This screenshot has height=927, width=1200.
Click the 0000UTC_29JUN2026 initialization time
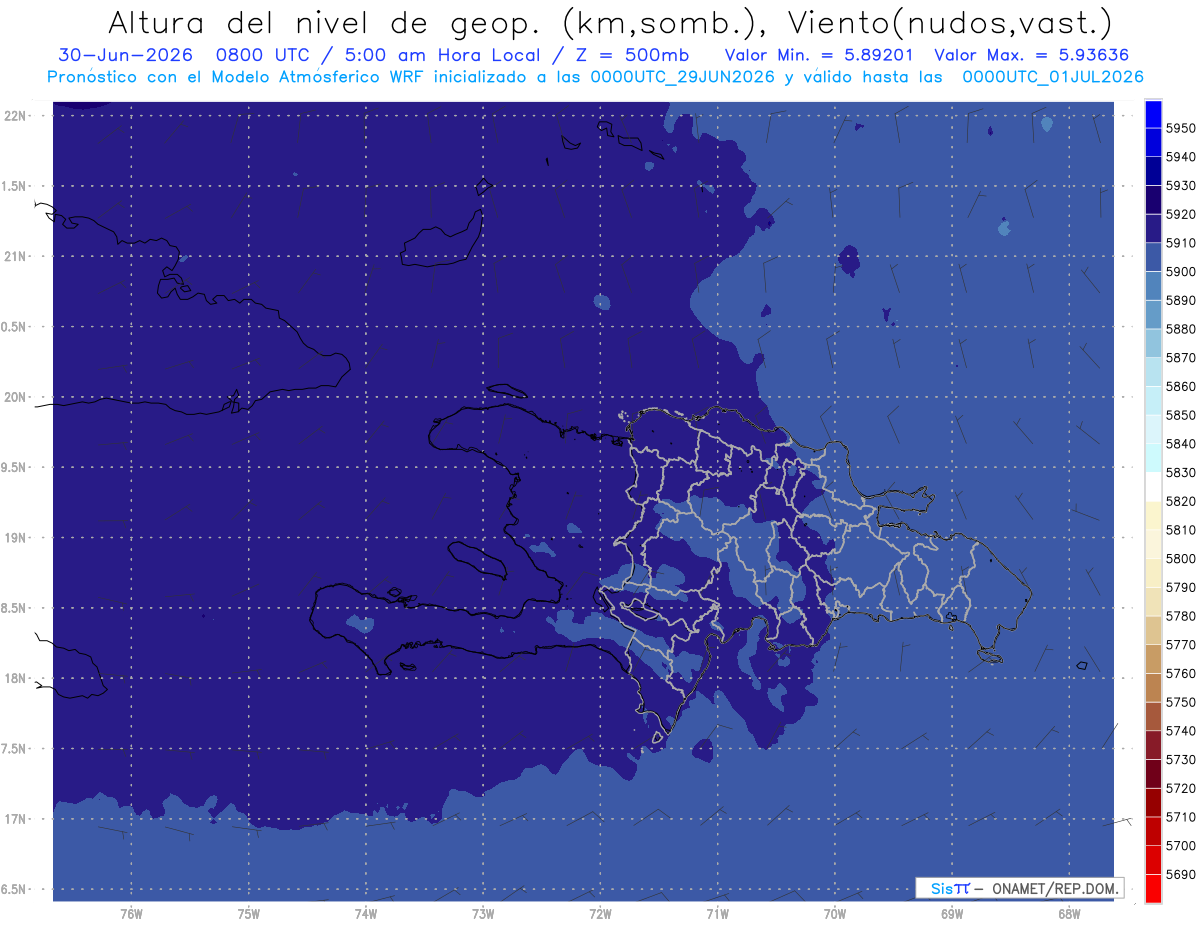pyautogui.click(x=683, y=77)
